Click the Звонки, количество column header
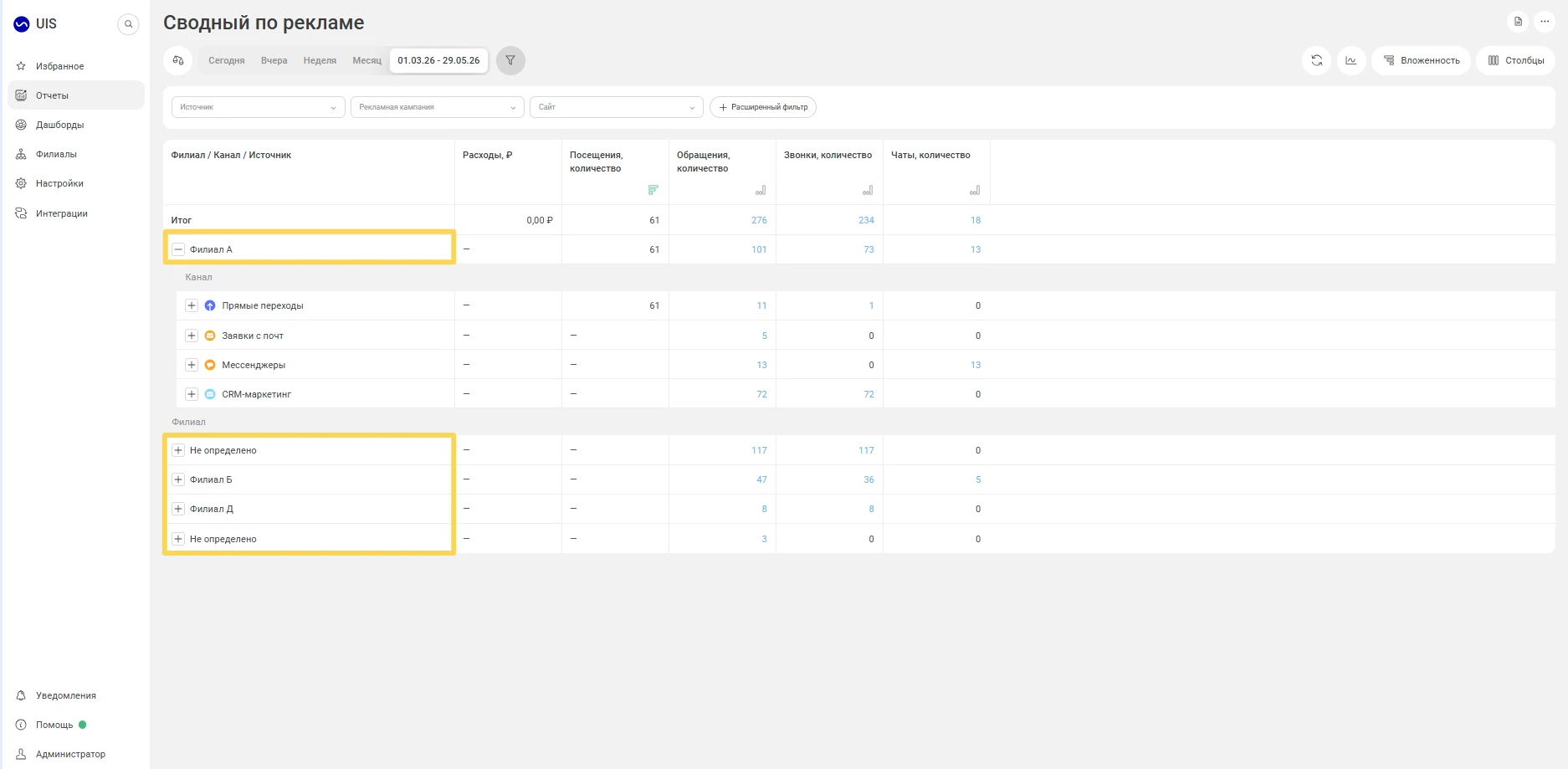Image resolution: width=1568 pixels, height=769 pixels. 828,155
